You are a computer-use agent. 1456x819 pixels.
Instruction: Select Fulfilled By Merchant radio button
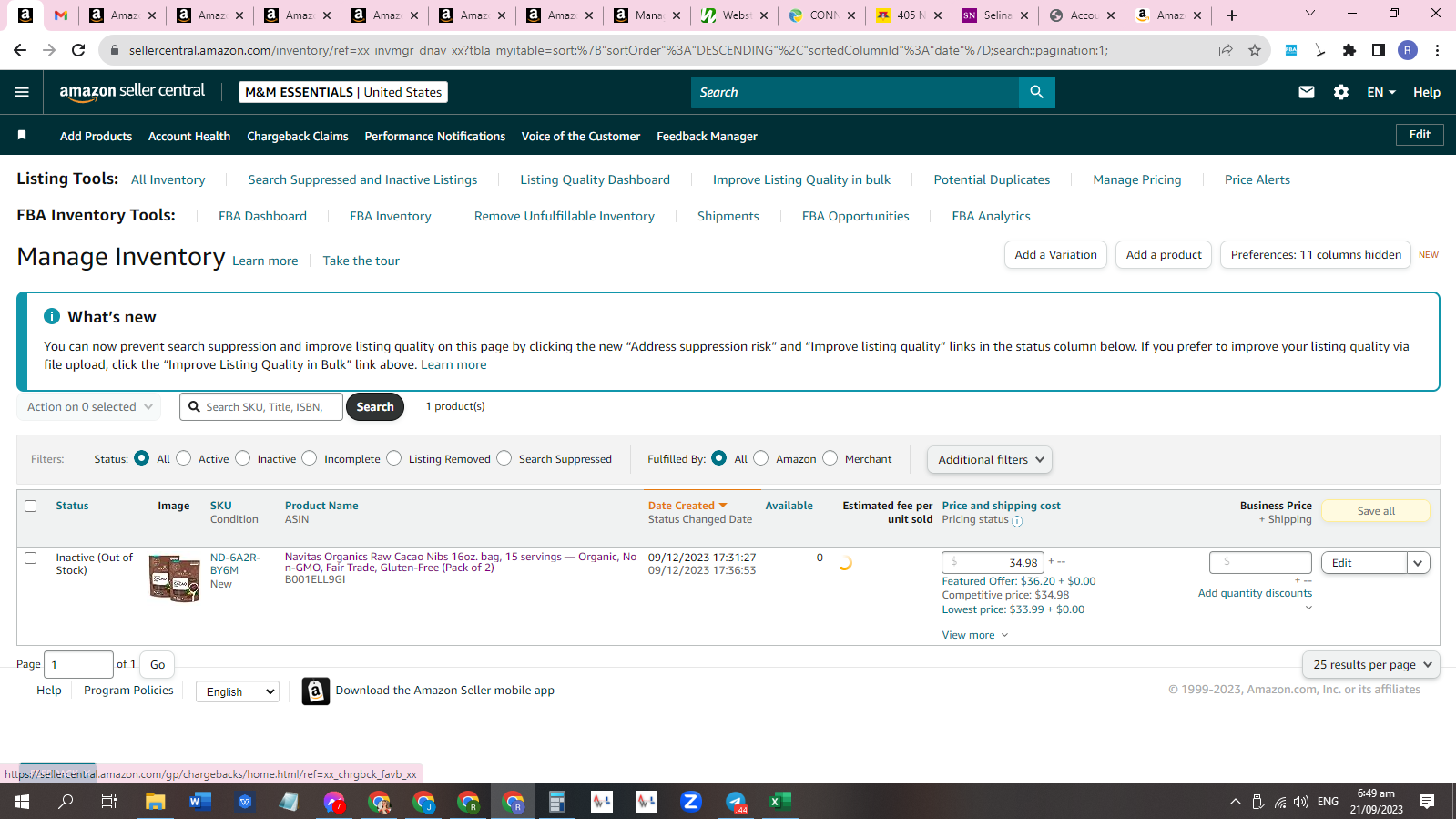pos(830,458)
